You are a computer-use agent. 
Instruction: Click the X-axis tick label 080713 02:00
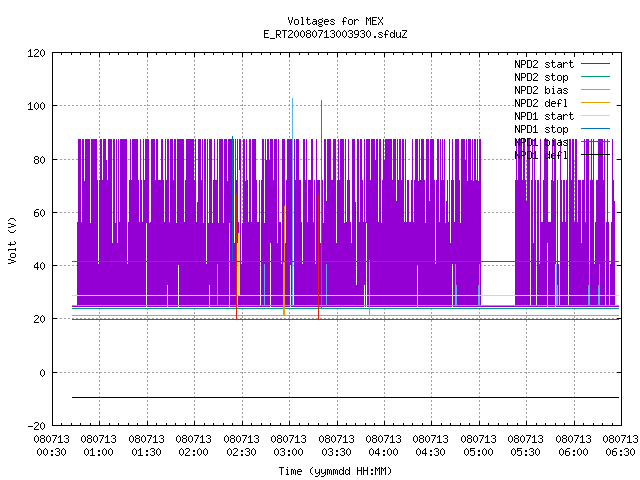coord(193,446)
